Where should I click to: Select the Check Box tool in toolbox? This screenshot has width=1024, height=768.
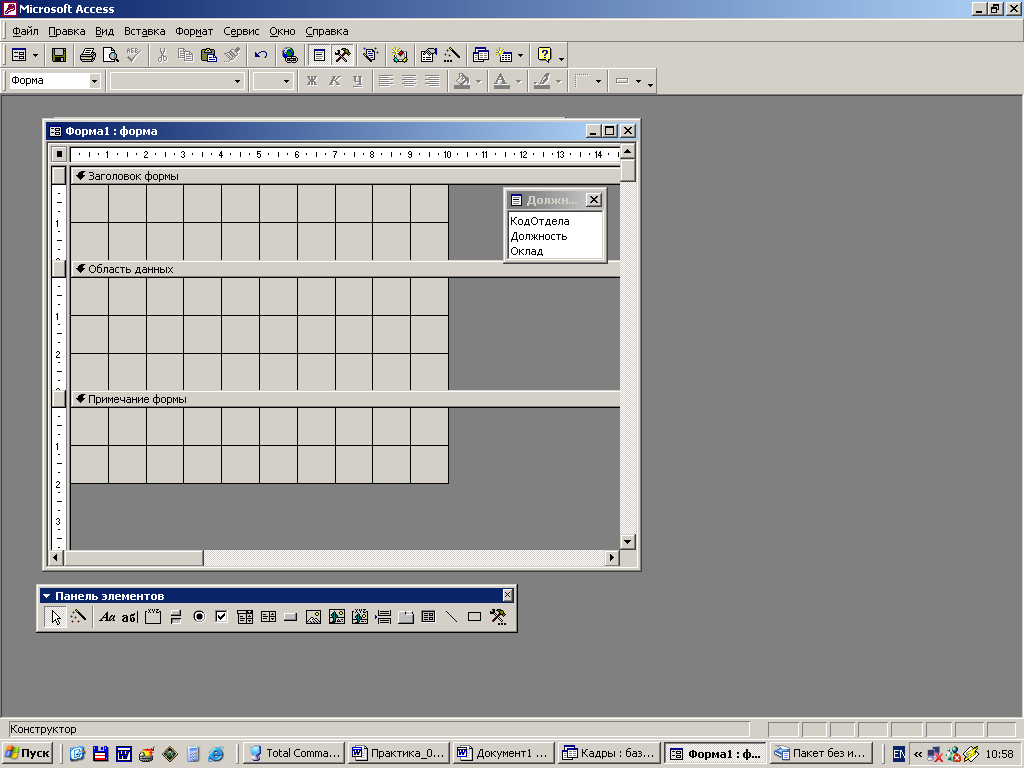pyautogui.click(x=221, y=617)
